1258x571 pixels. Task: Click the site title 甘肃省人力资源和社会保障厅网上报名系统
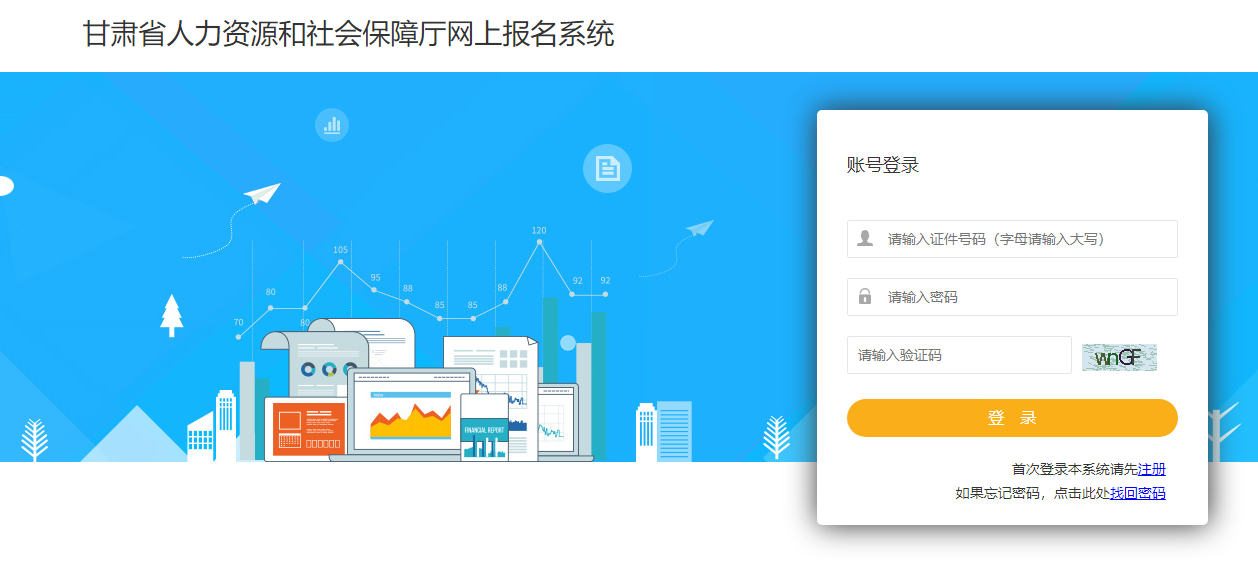click(x=348, y=34)
